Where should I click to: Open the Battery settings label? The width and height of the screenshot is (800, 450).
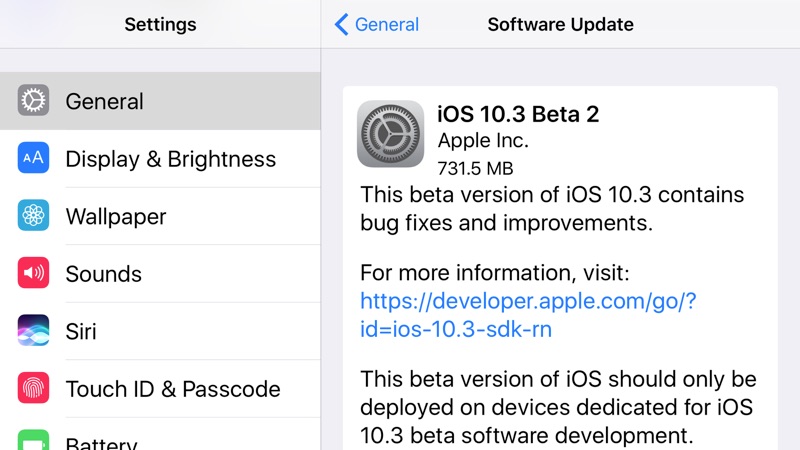(101, 442)
